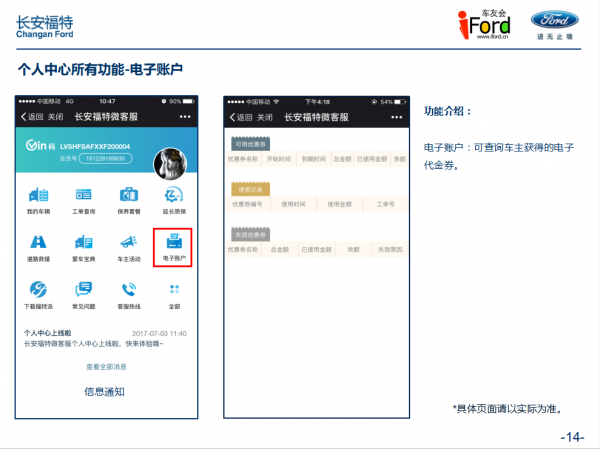Click 失效原因 column header
This screenshot has width=600, height=449.
click(390, 250)
